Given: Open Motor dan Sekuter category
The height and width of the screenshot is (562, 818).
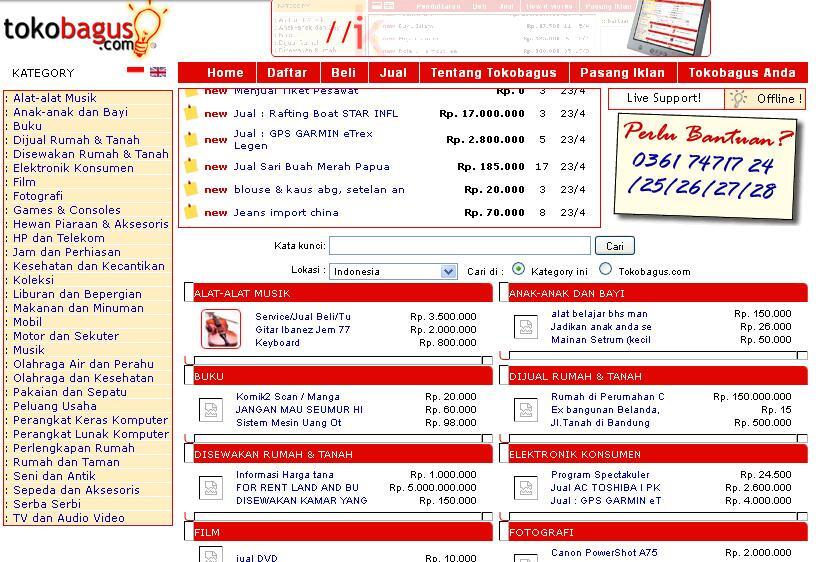Looking at the screenshot, I should 66,336.
